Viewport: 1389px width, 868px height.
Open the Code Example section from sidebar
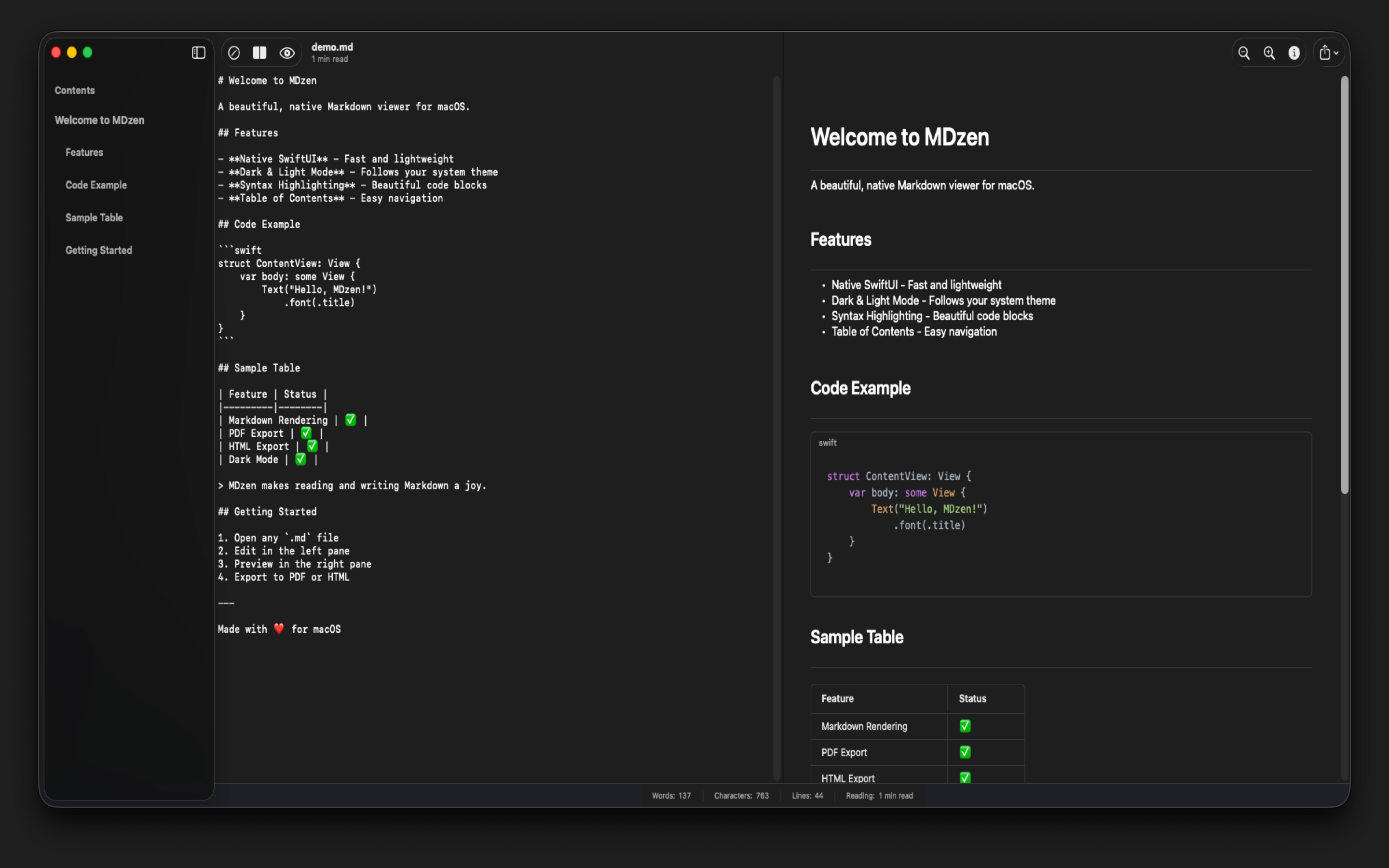click(96, 184)
